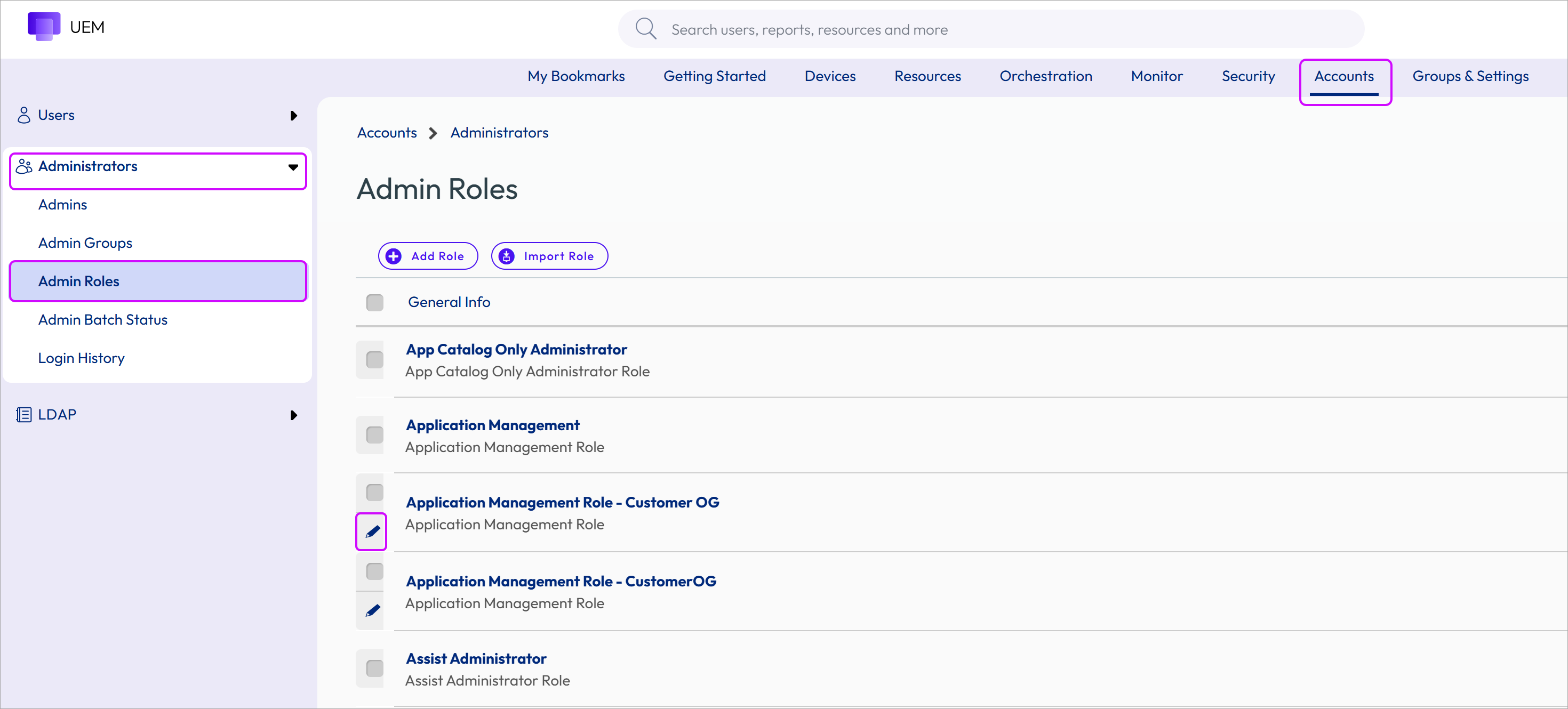1568x709 pixels.
Task: Select Admin Batch Status in sidebar
Action: (102, 319)
